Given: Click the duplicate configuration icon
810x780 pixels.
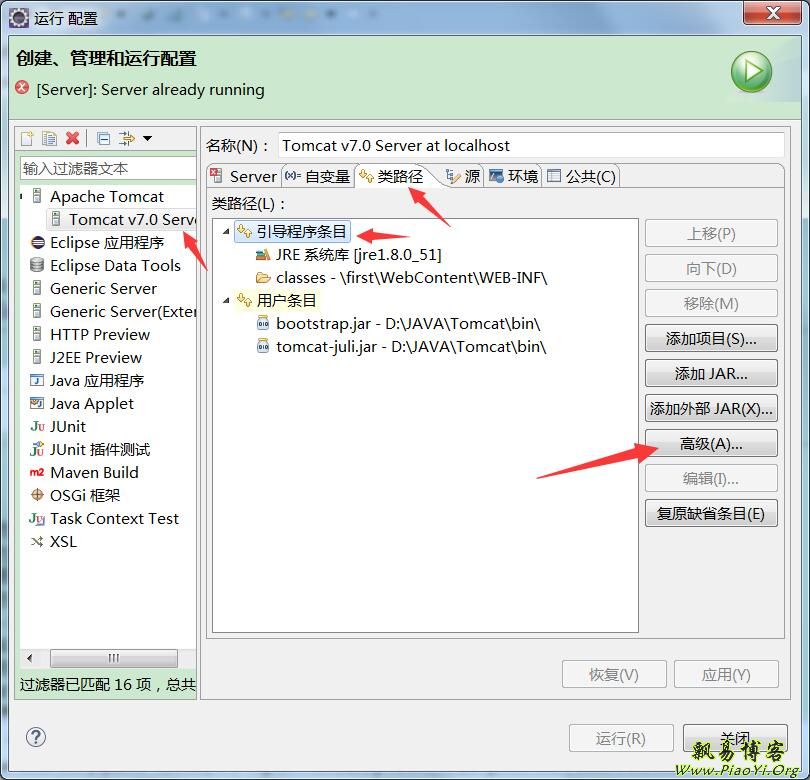Looking at the screenshot, I should (50, 138).
